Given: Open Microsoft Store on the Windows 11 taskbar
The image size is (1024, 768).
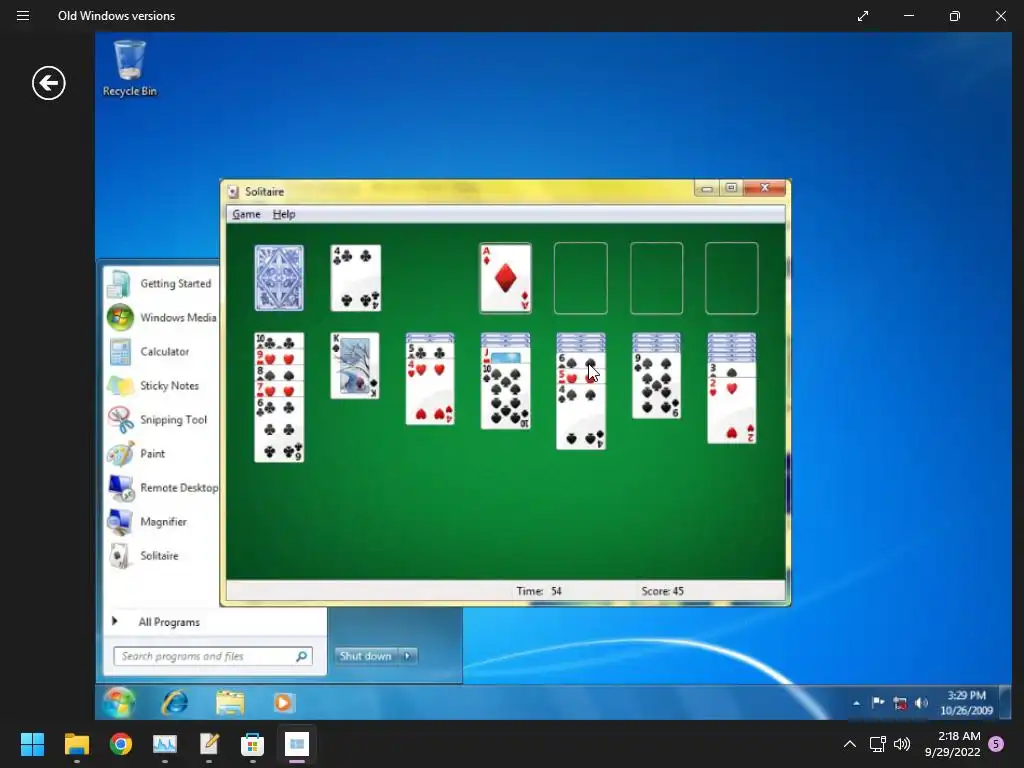Looking at the screenshot, I should click(x=252, y=744).
